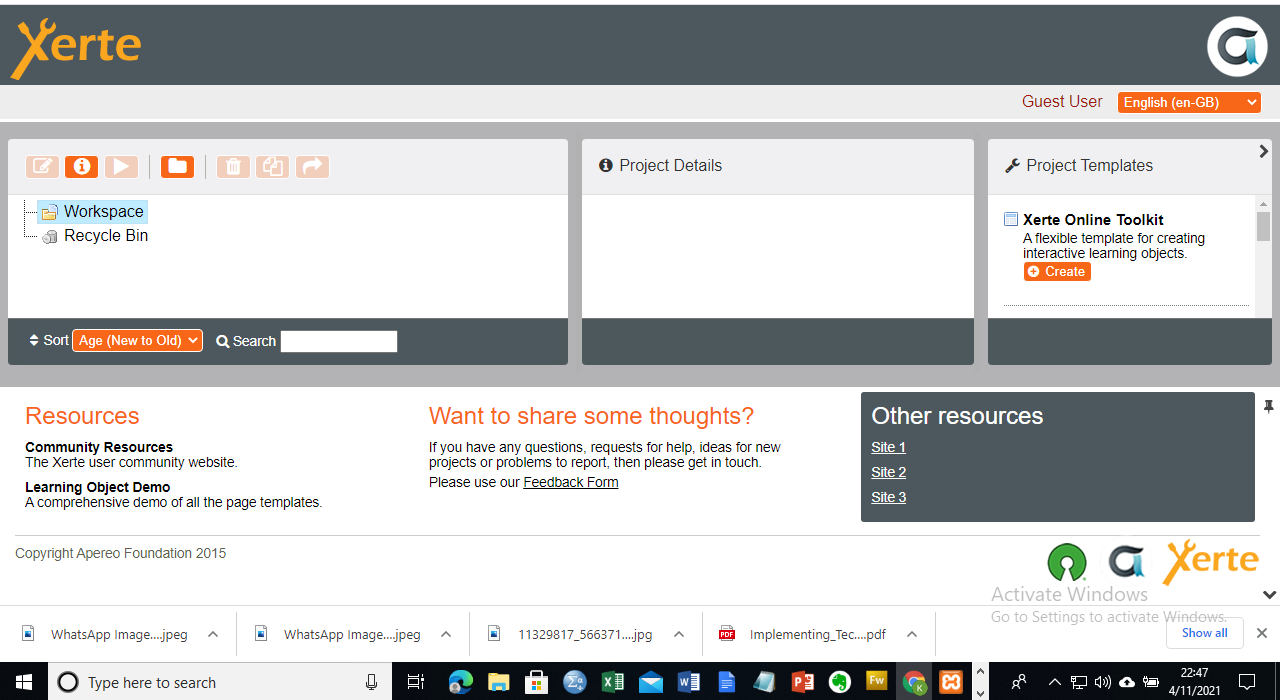Open Microsoft Store from taskbar

(x=537, y=682)
